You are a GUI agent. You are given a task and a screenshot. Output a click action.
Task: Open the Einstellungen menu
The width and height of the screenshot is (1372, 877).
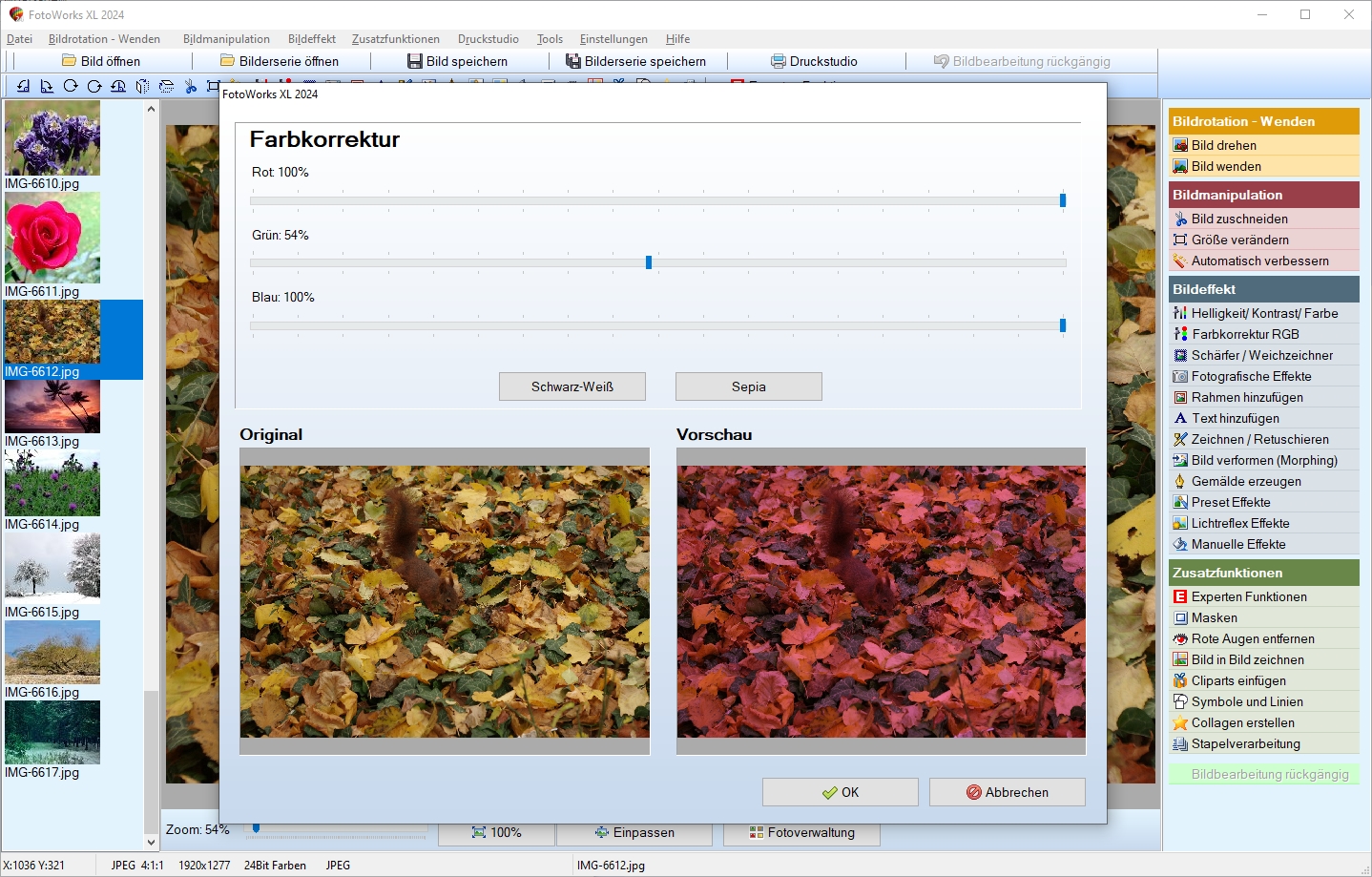coord(613,39)
